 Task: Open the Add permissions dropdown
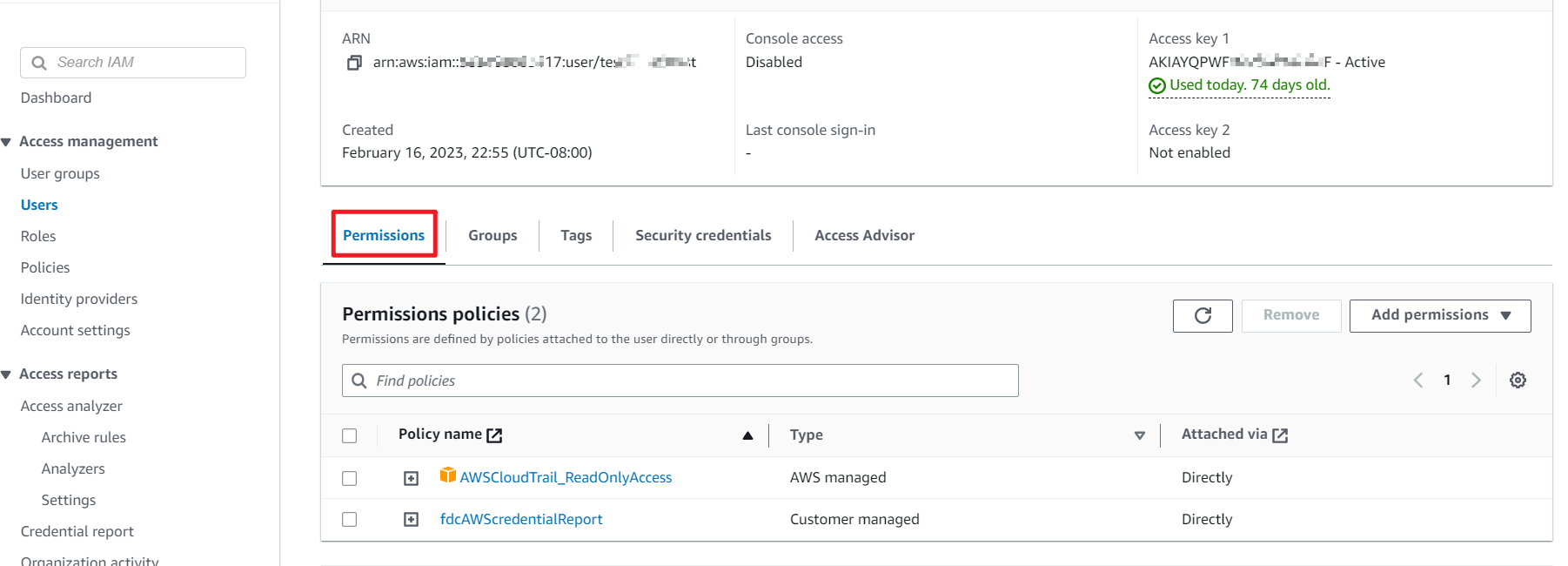(1440, 315)
